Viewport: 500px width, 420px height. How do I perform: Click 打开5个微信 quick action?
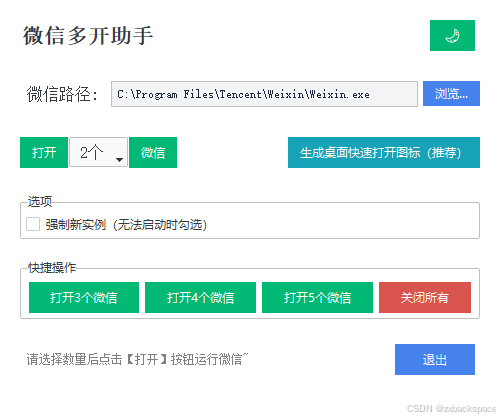(317, 297)
